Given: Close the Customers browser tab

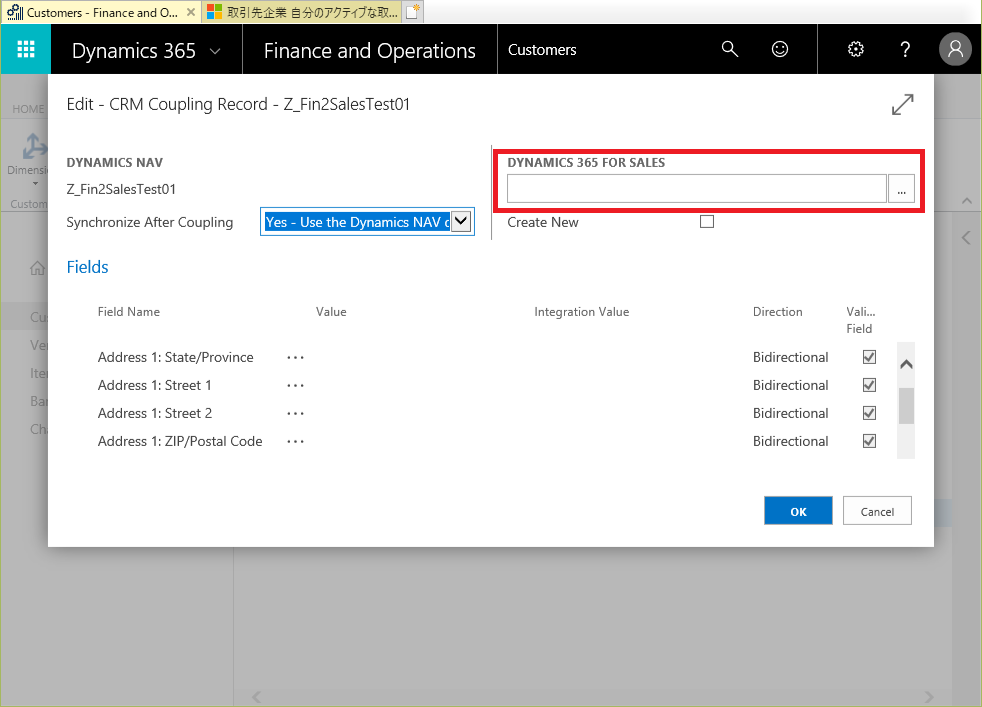Looking at the screenshot, I should tap(191, 12).
